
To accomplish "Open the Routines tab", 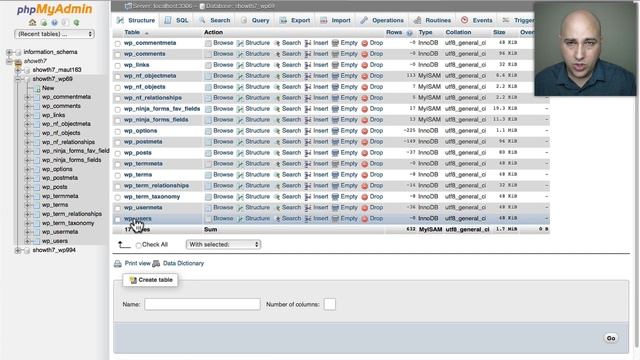I will [x=432, y=20].
